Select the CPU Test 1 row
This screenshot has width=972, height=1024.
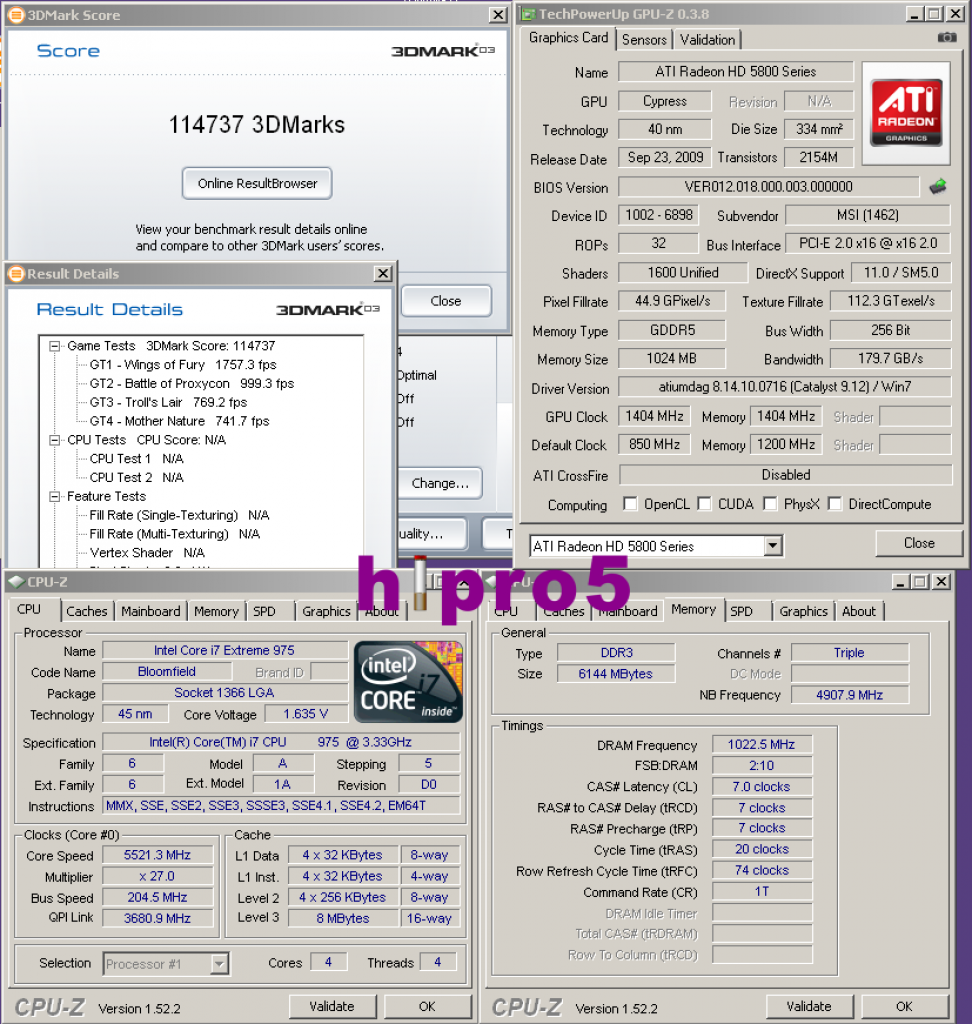pos(137,458)
